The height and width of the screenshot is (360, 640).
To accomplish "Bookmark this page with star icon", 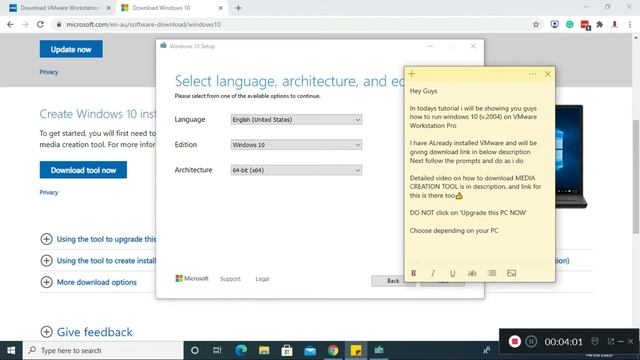I will click(536, 24).
